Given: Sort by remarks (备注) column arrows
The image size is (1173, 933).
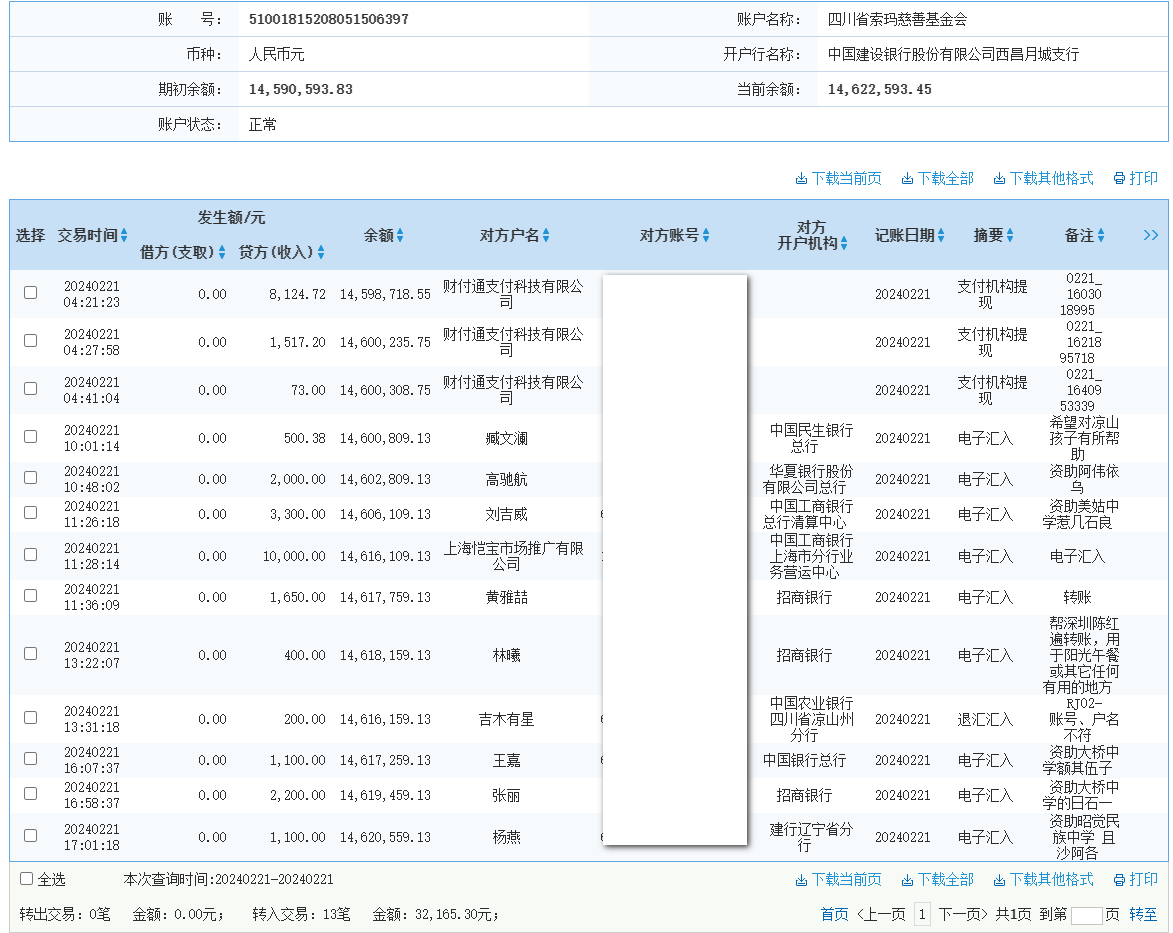Looking at the screenshot, I should click(x=1101, y=236).
